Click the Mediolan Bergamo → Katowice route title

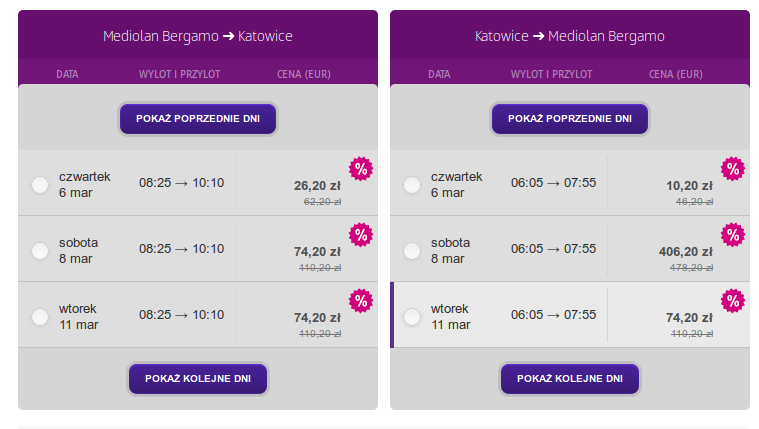point(197,36)
